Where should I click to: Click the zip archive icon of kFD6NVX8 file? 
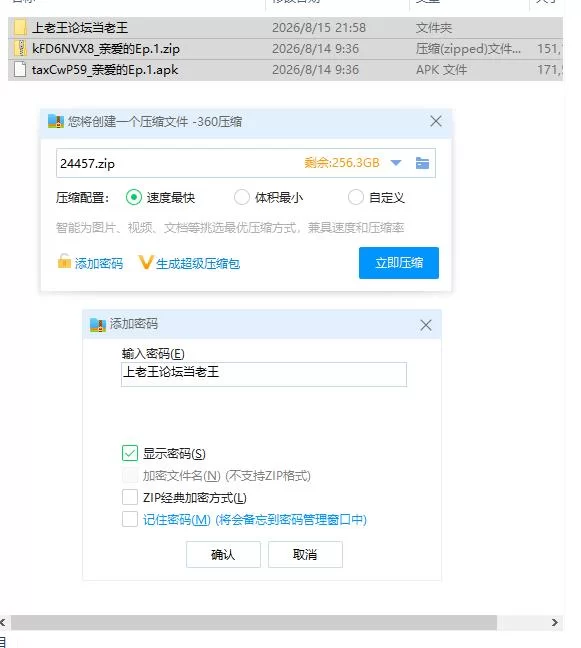pyautogui.click(x=20, y=49)
